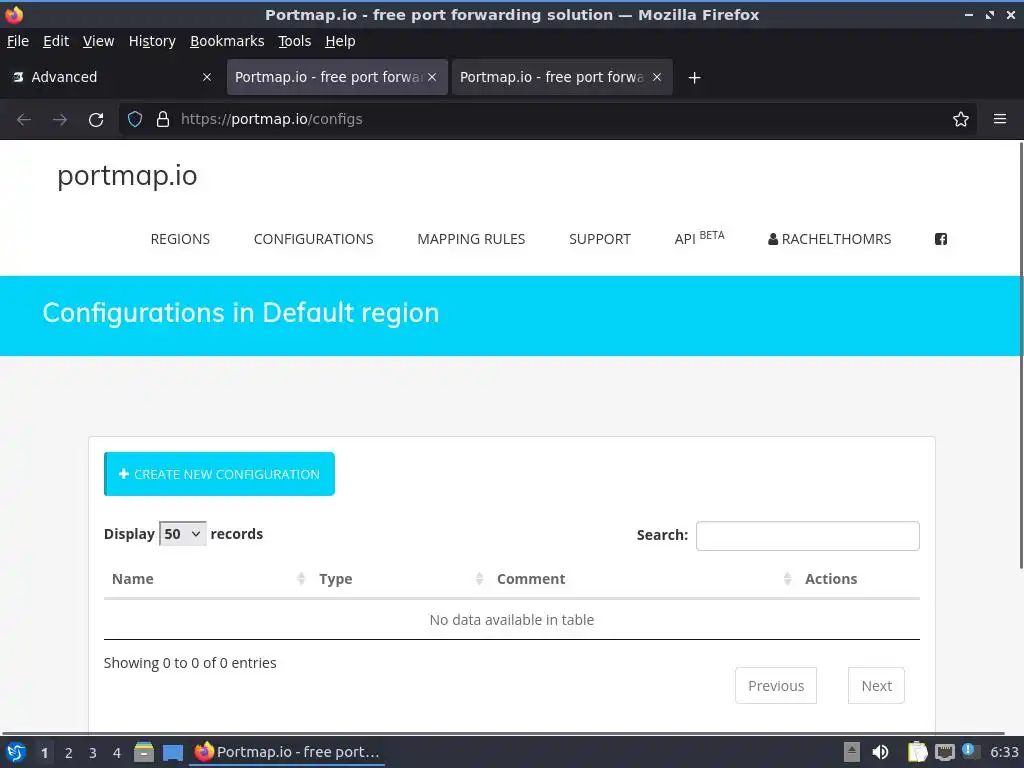1024x768 pixels.
Task: Go back using the browser back arrow
Action: click(24, 120)
